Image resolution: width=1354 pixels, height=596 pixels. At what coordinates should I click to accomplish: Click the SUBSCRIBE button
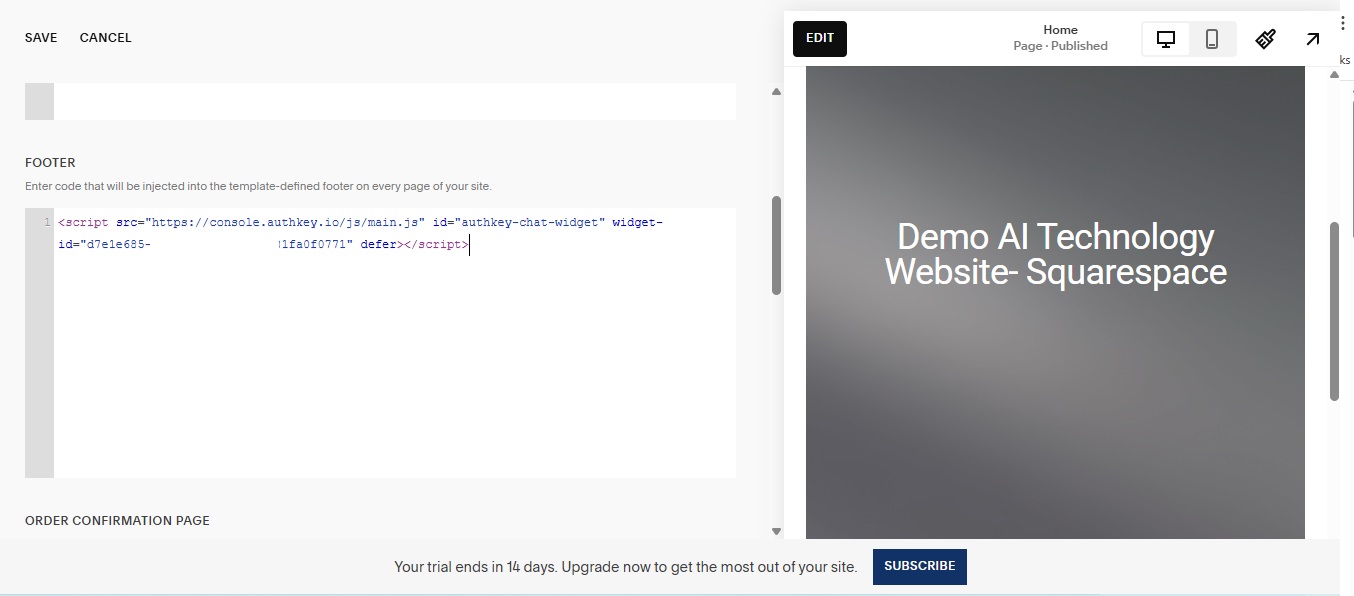[x=920, y=566]
